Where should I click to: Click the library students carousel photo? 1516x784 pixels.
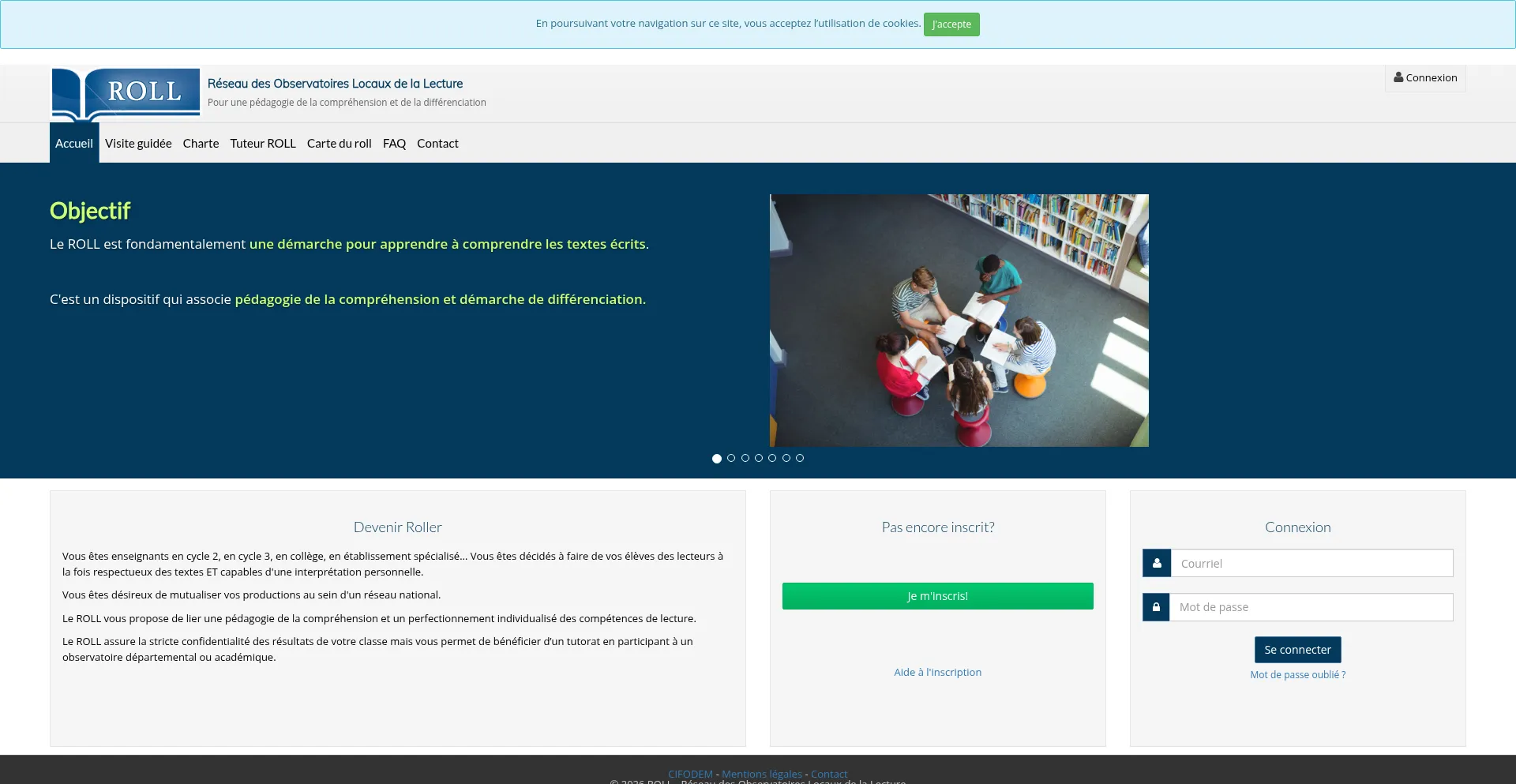(959, 321)
